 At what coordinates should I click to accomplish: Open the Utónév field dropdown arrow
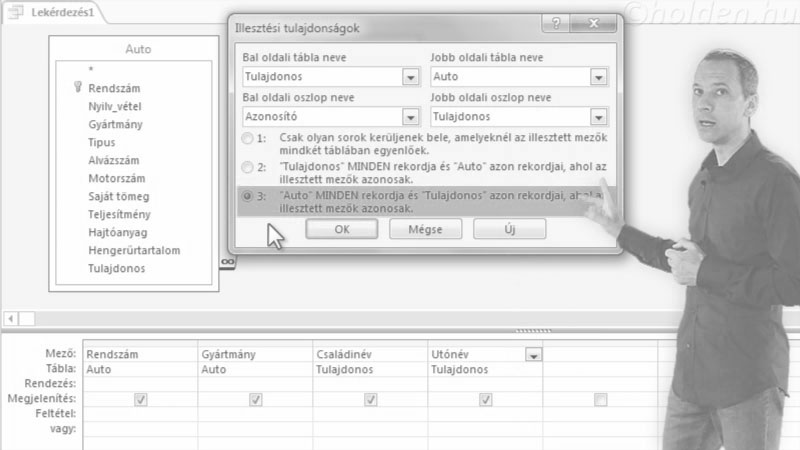533,354
